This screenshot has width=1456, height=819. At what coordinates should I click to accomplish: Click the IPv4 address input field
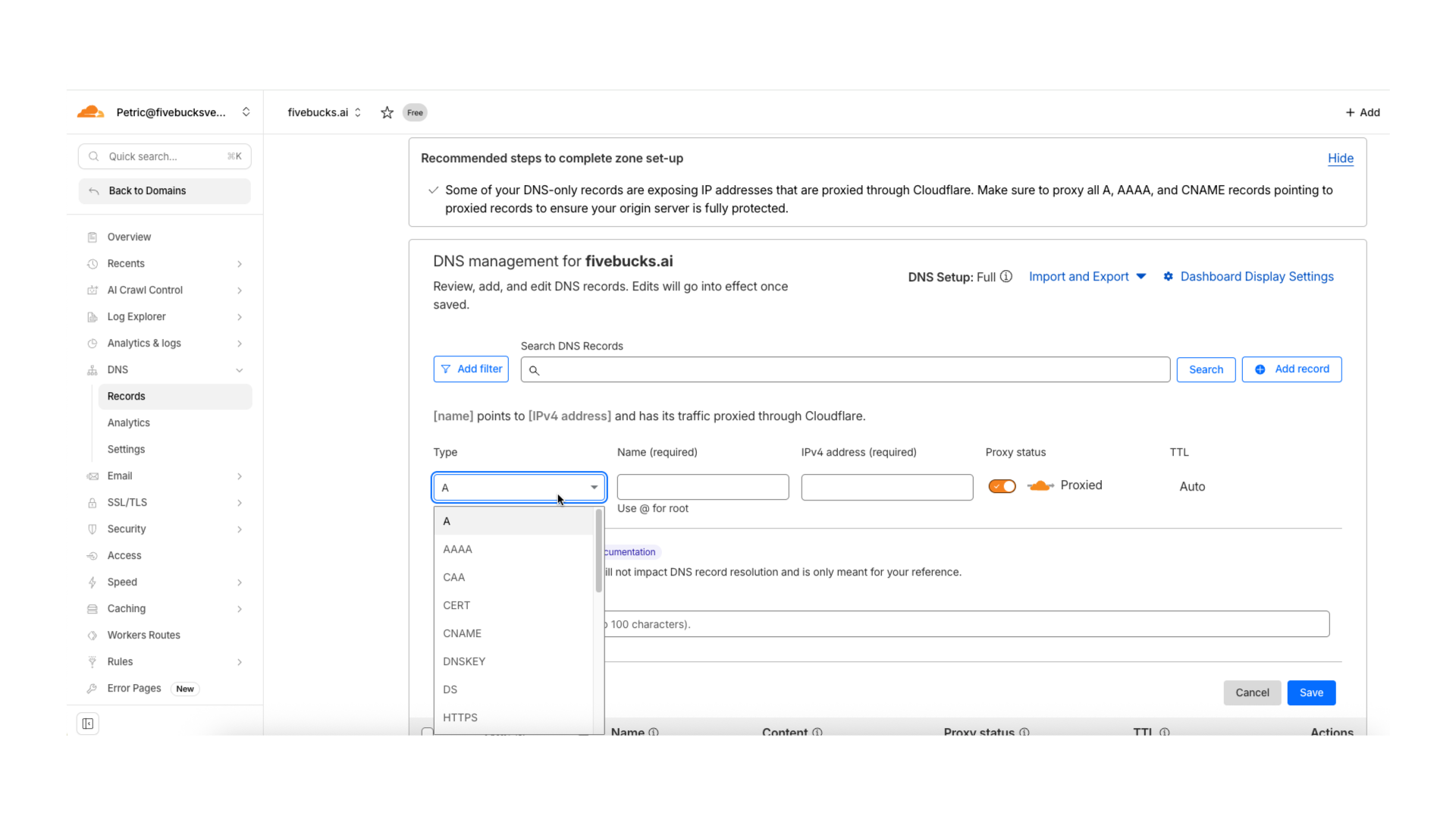[x=886, y=487]
